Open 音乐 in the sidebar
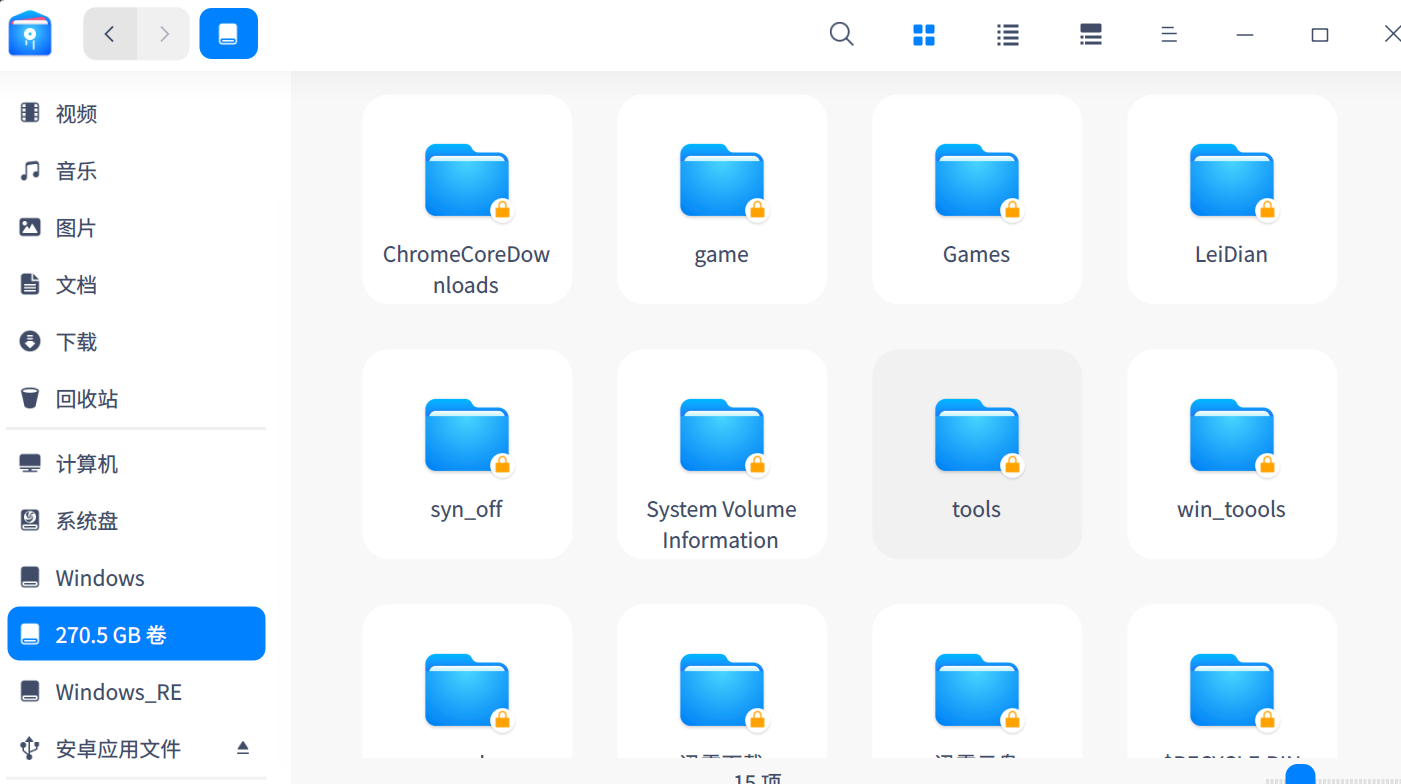Screen dimensions: 1401x784 [136, 171]
